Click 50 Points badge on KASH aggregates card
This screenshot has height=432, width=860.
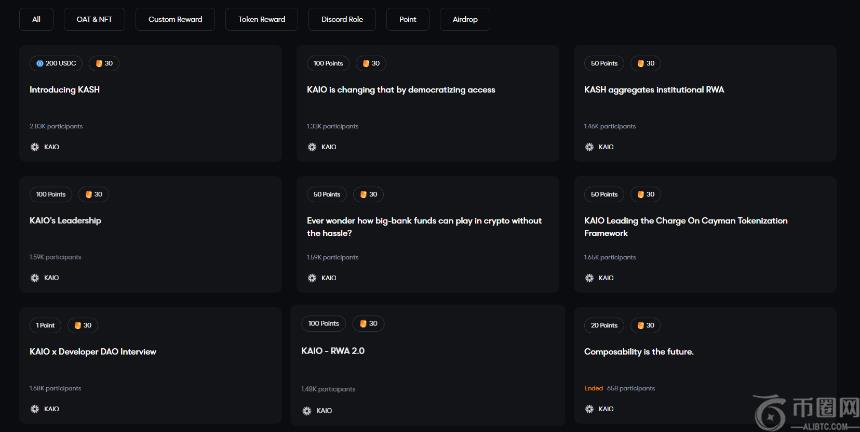click(x=604, y=64)
